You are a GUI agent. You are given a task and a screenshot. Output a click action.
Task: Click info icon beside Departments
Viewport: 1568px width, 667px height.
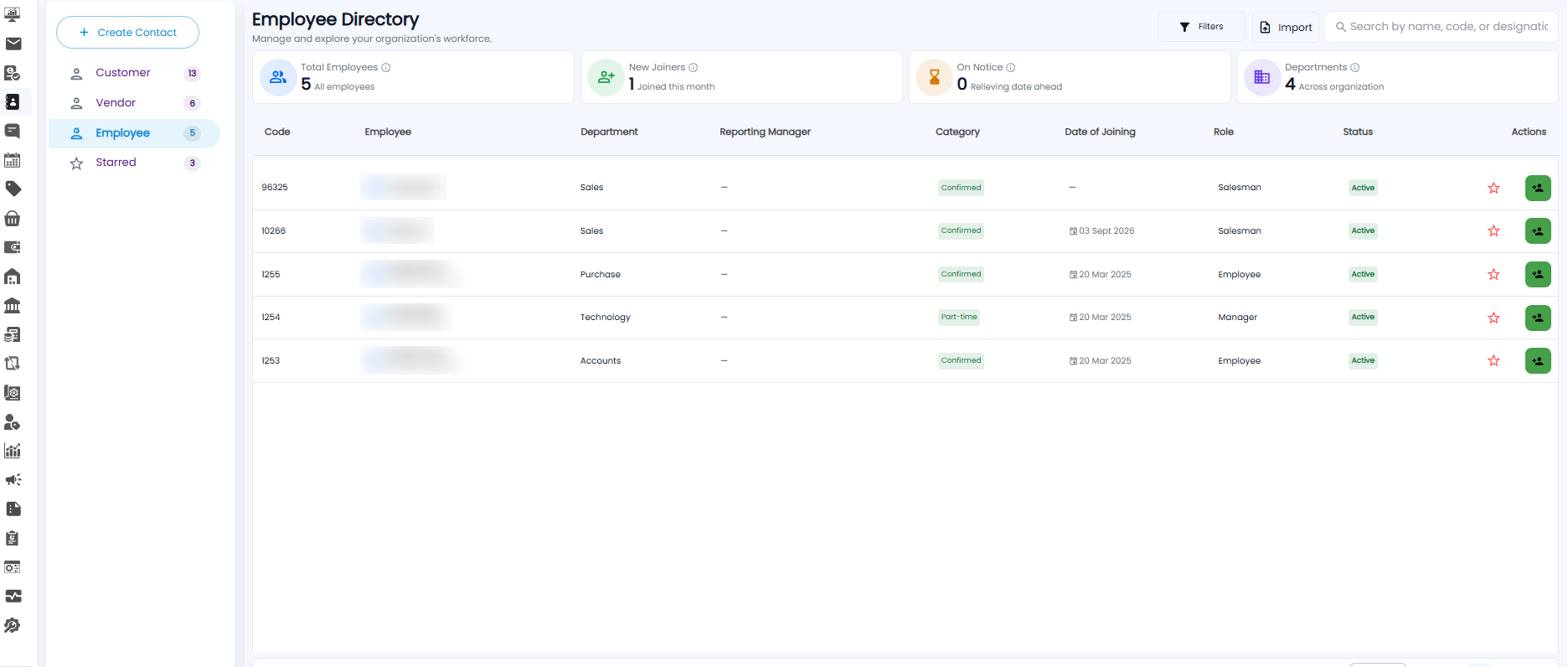coord(1355,67)
